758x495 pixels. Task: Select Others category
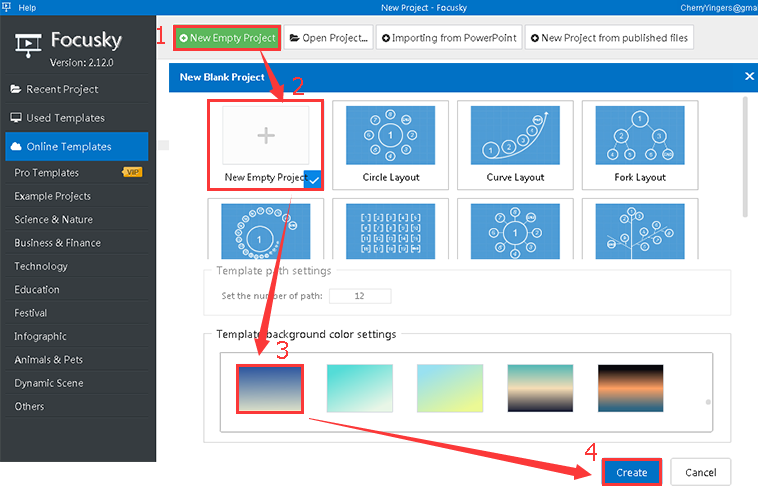[77, 406]
